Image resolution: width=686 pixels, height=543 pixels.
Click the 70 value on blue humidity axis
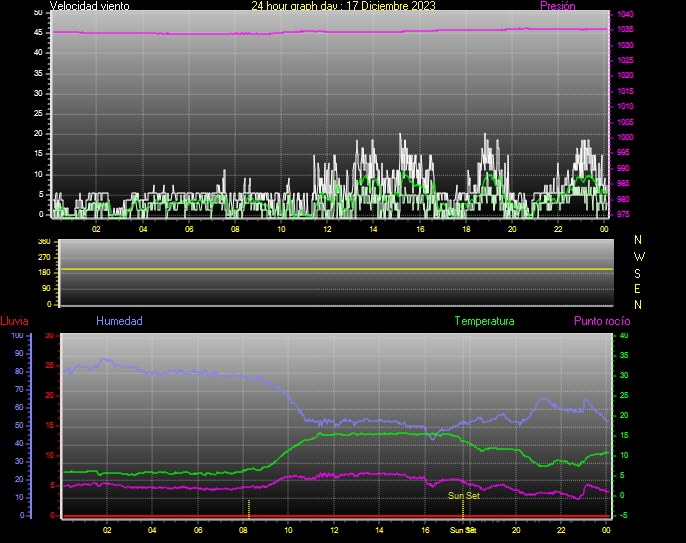[x=19, y=389]
